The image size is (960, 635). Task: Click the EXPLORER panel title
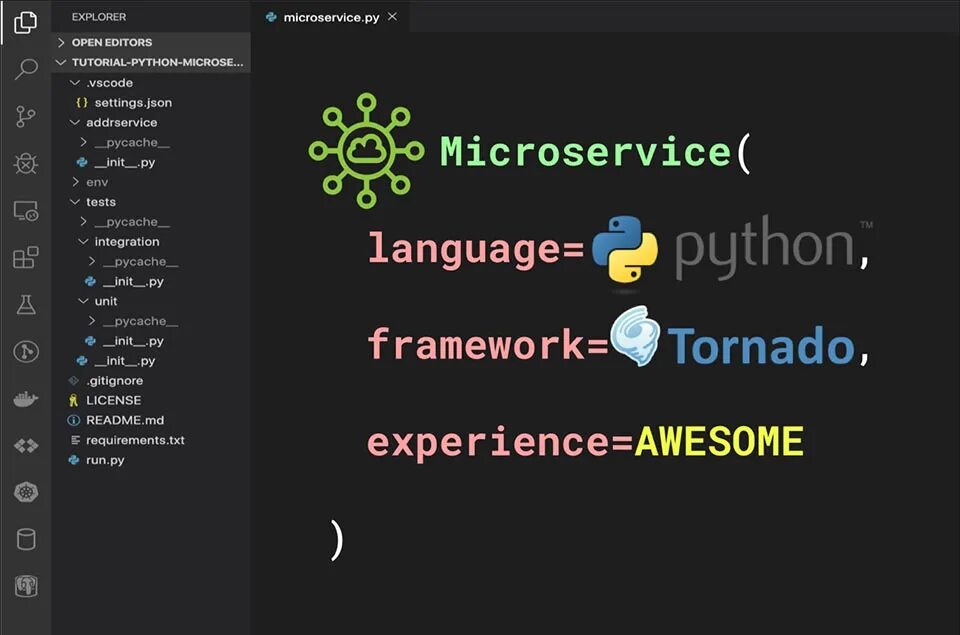point(99,17)
